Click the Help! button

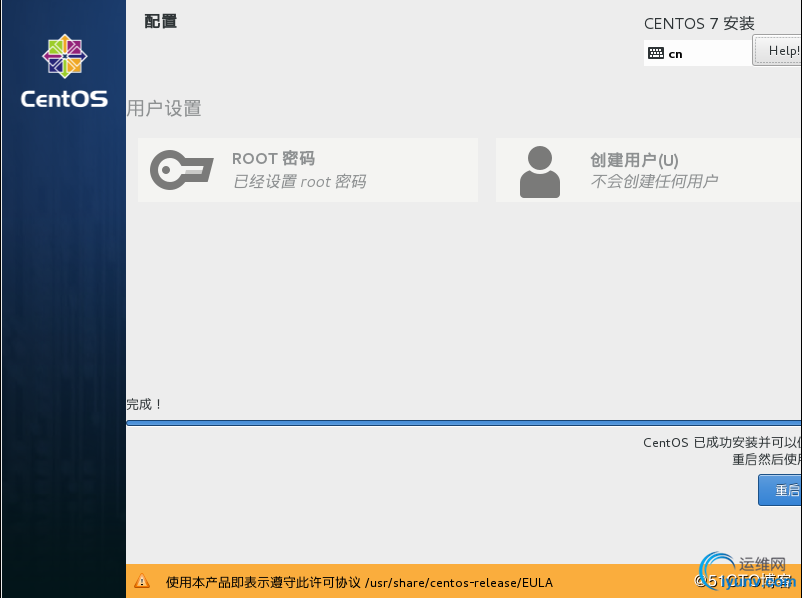(777, 51)
